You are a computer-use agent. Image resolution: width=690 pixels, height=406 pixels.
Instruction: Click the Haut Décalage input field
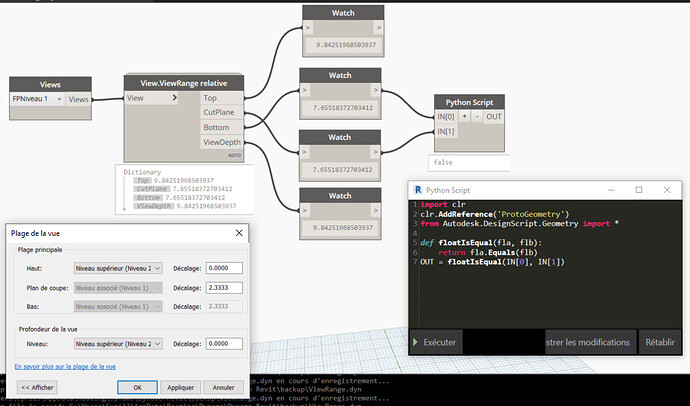pos(224,268)
